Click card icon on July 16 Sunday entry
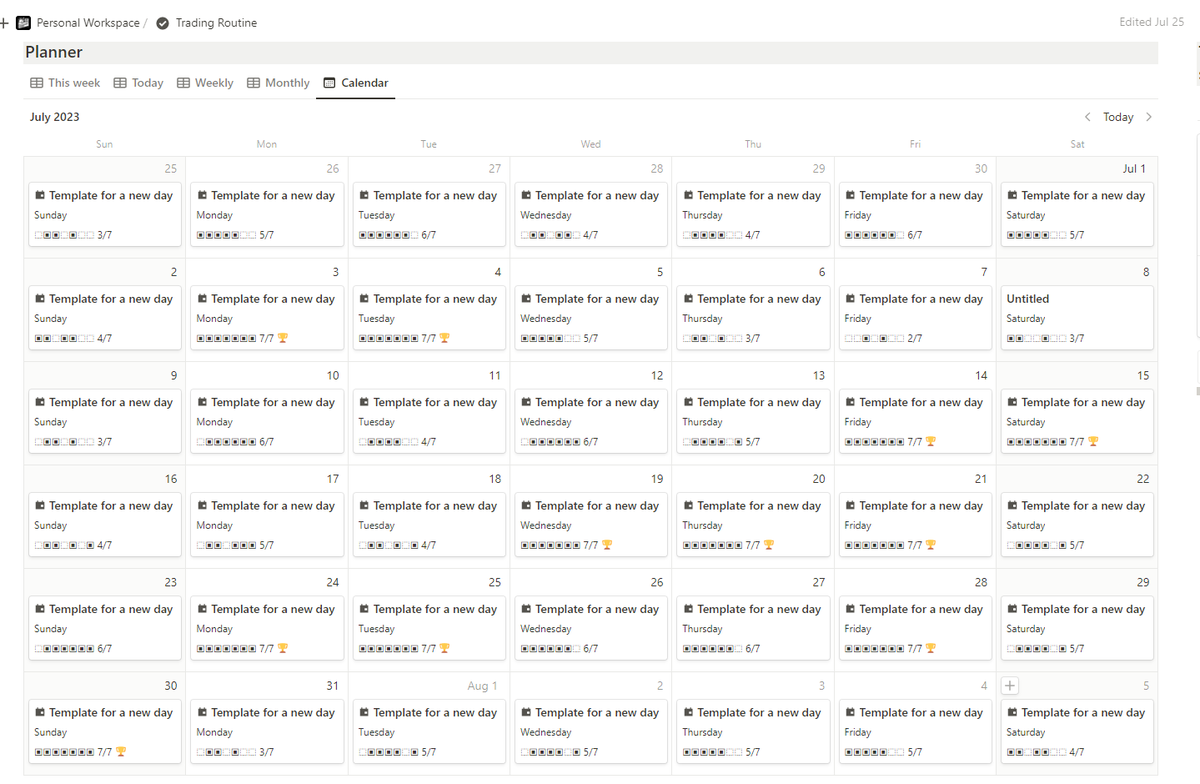Screen dimensions: 1200x784 click(x=40, y=506)
